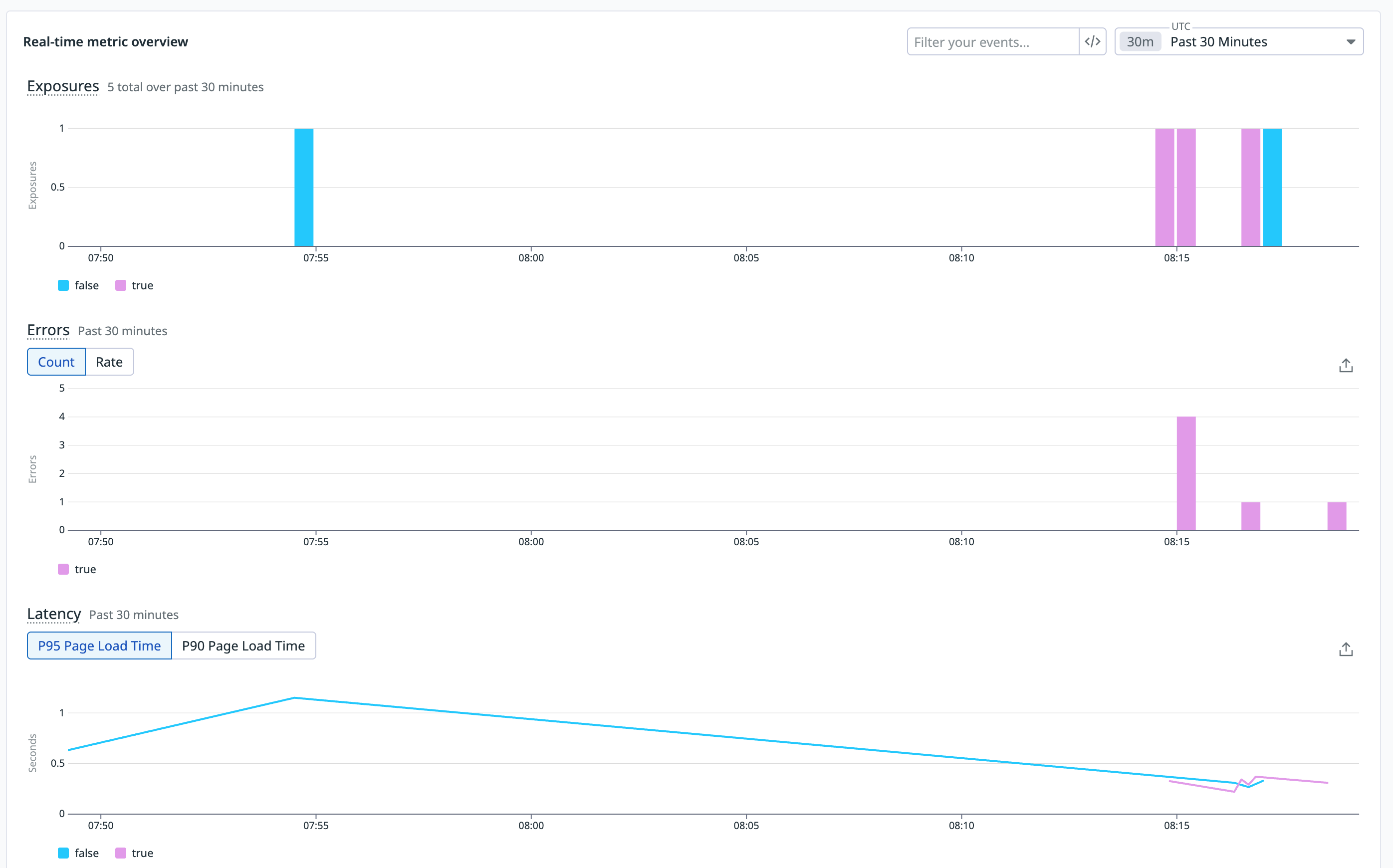Click the tallest 08:15 errors bar

tap(1186, 473)
